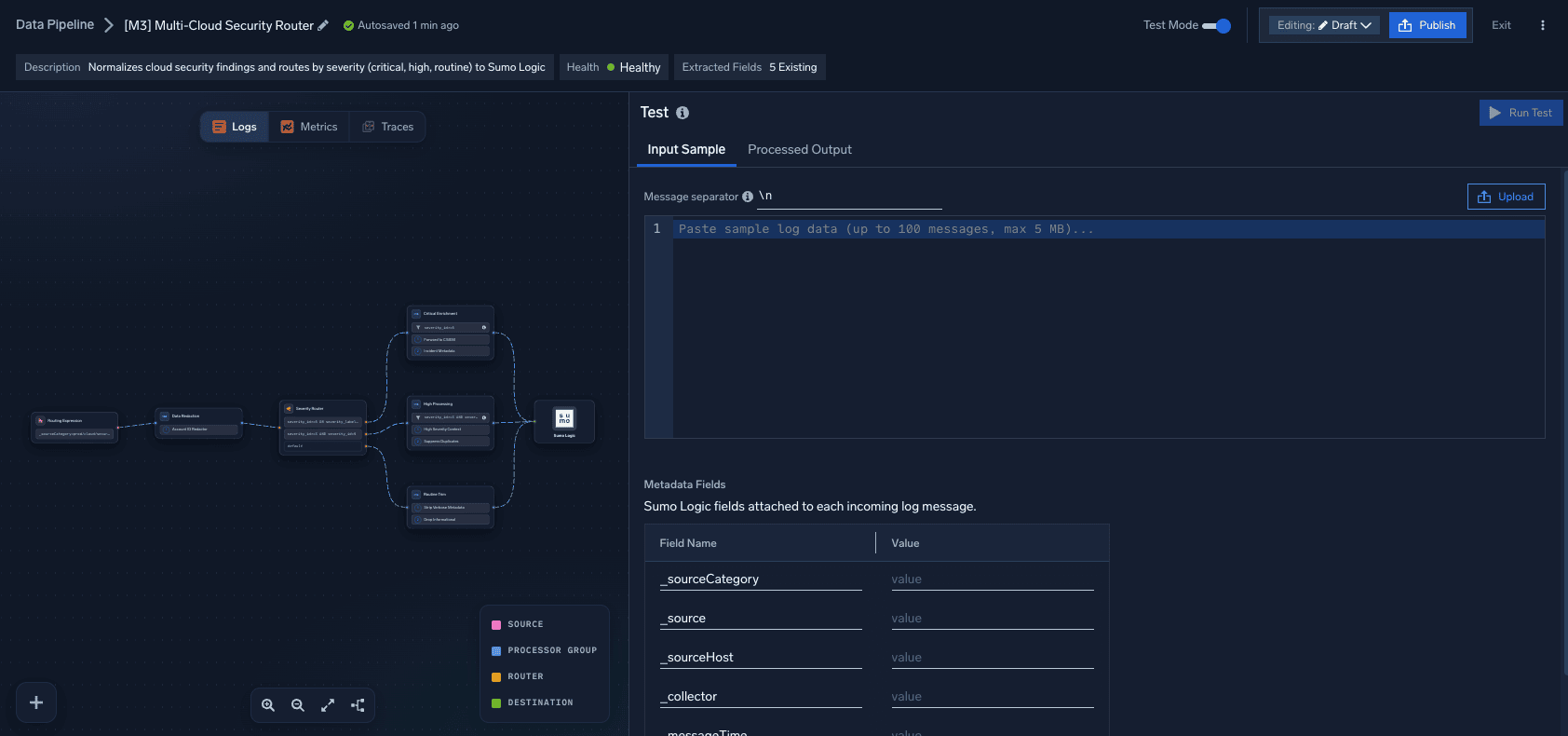The width and height of the screenshot is (1568, 736).
Task: Click the Drop Informational processor row
Action: click(x=451, y=520)
